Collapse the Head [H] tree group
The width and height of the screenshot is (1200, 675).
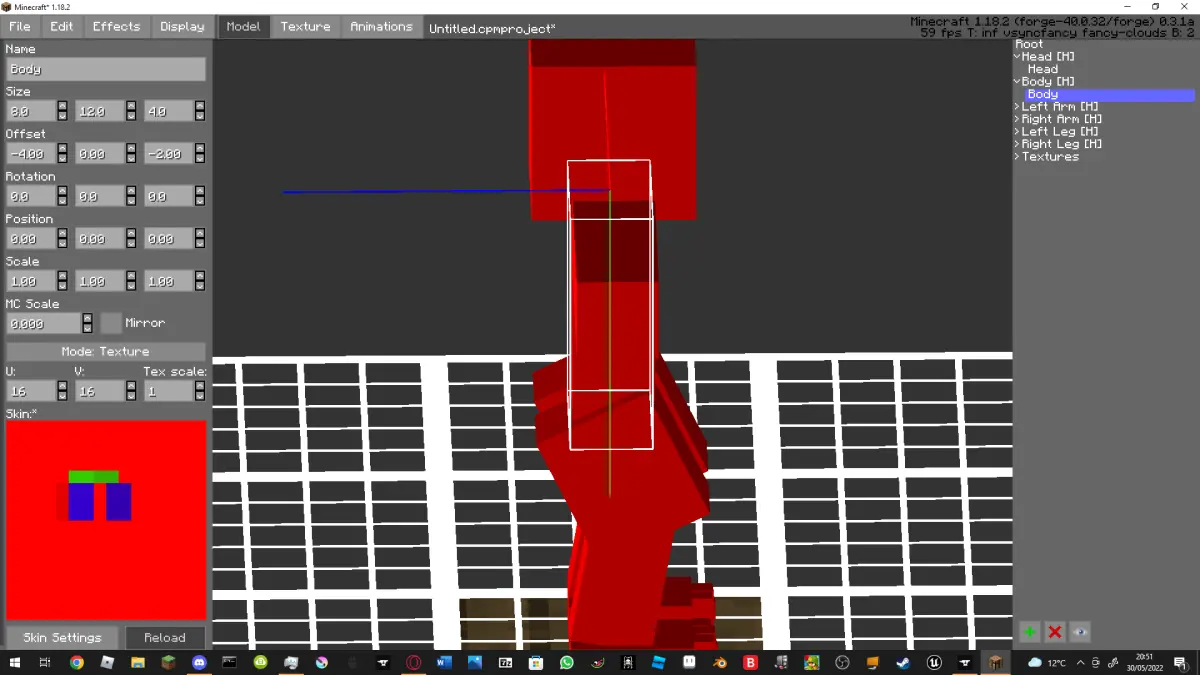[1017, 57]
